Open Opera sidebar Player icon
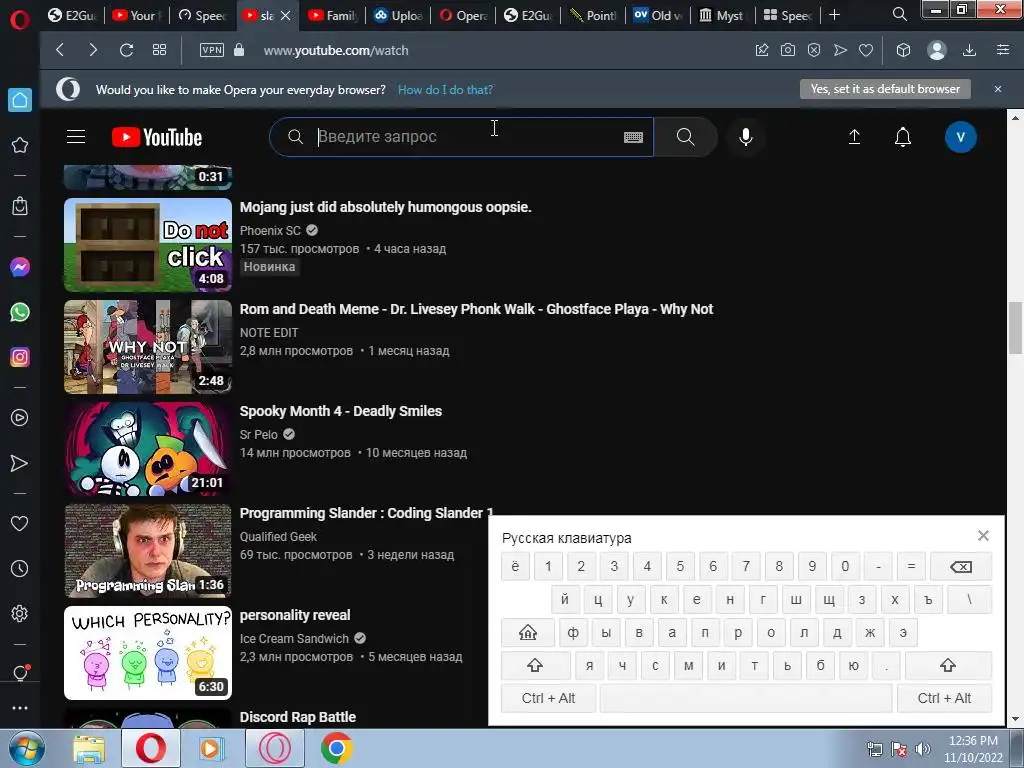The height and width of the screenshot is (768, 1024). click(20, 418)
